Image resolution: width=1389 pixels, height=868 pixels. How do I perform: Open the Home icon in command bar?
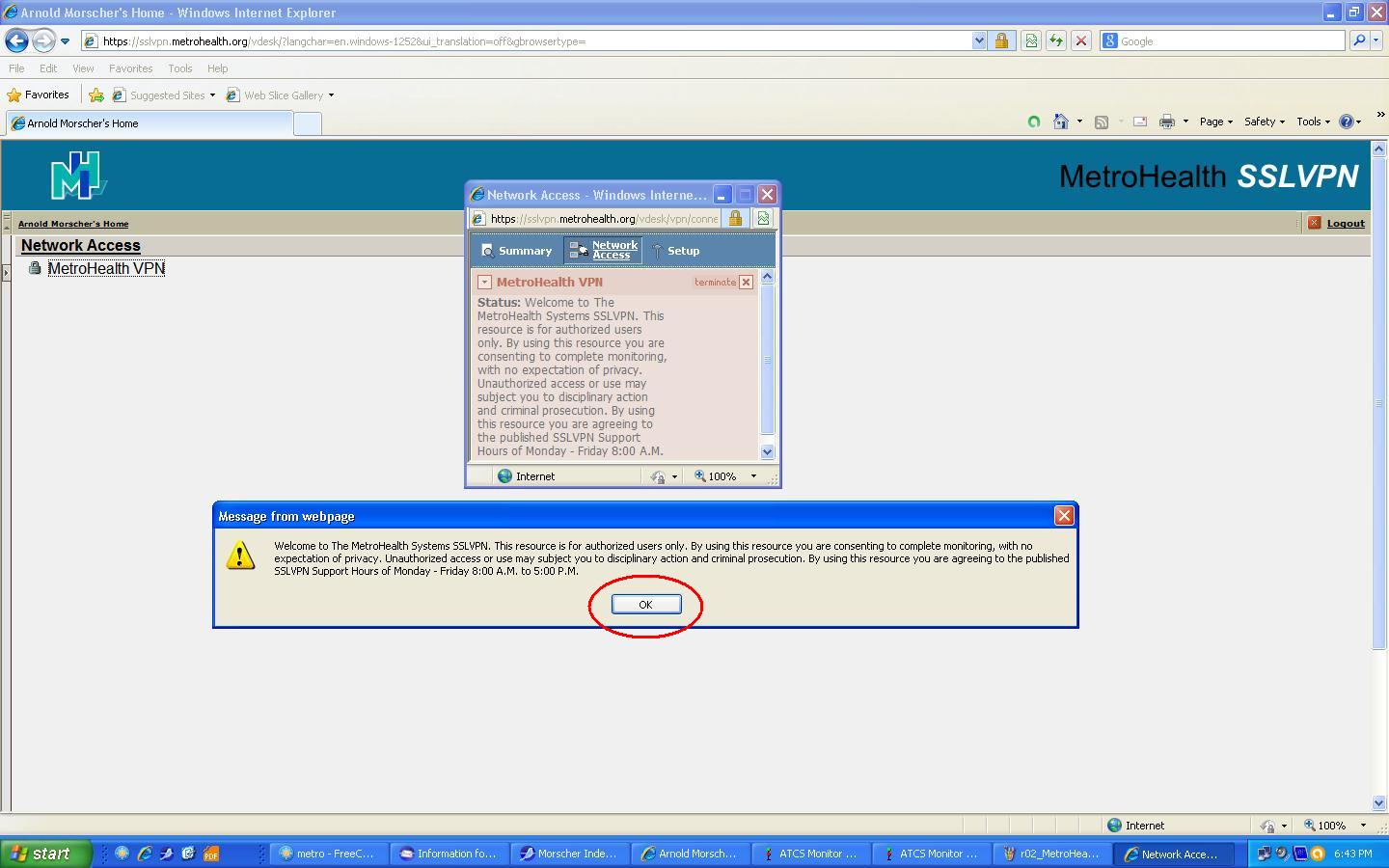(1061, 122)
